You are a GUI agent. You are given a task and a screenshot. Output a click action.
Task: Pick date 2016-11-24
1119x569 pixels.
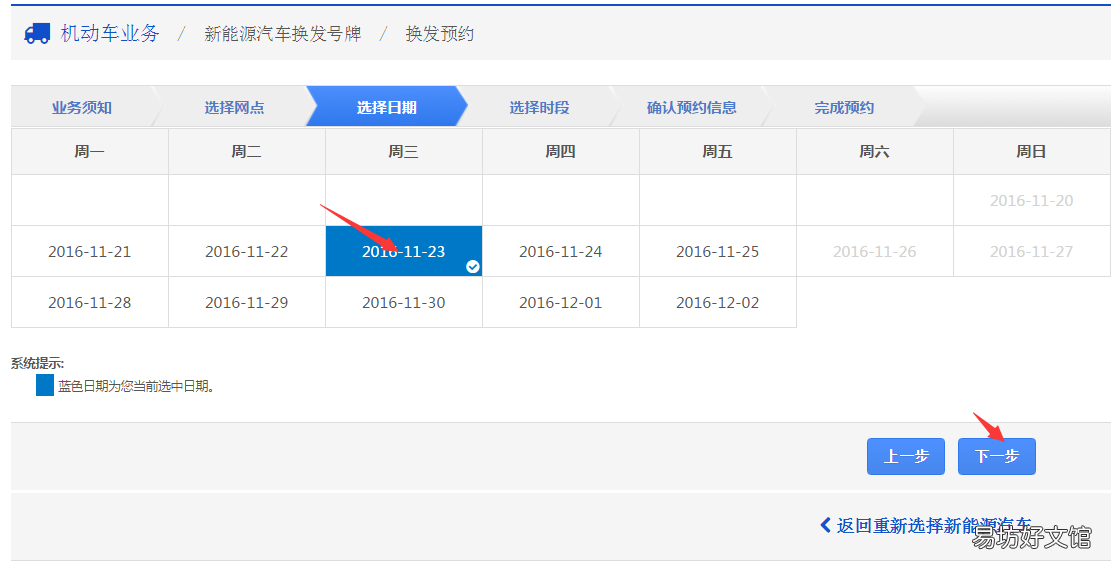[x=561, y=251]
